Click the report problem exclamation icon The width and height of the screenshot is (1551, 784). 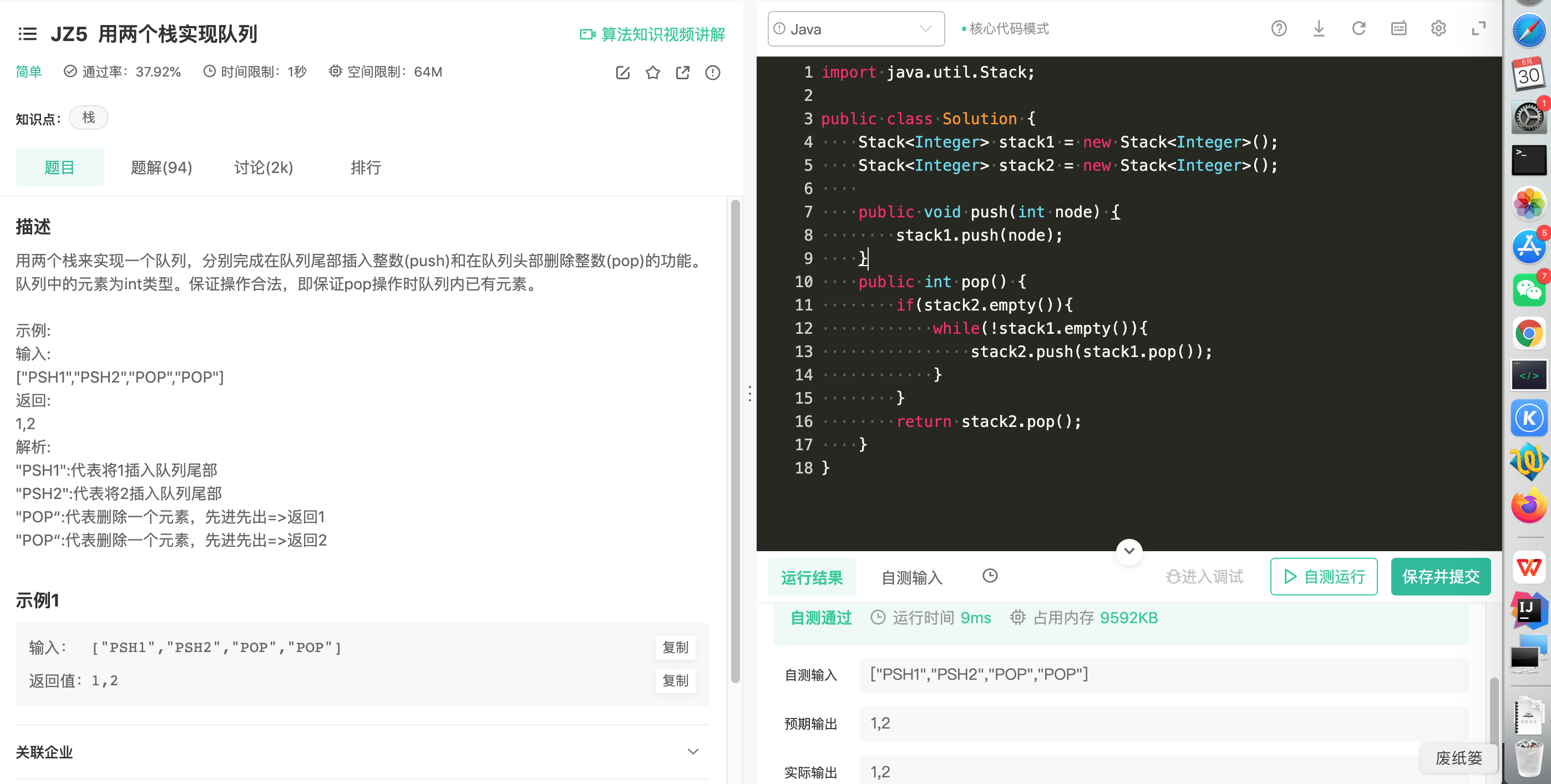point(713,73)
